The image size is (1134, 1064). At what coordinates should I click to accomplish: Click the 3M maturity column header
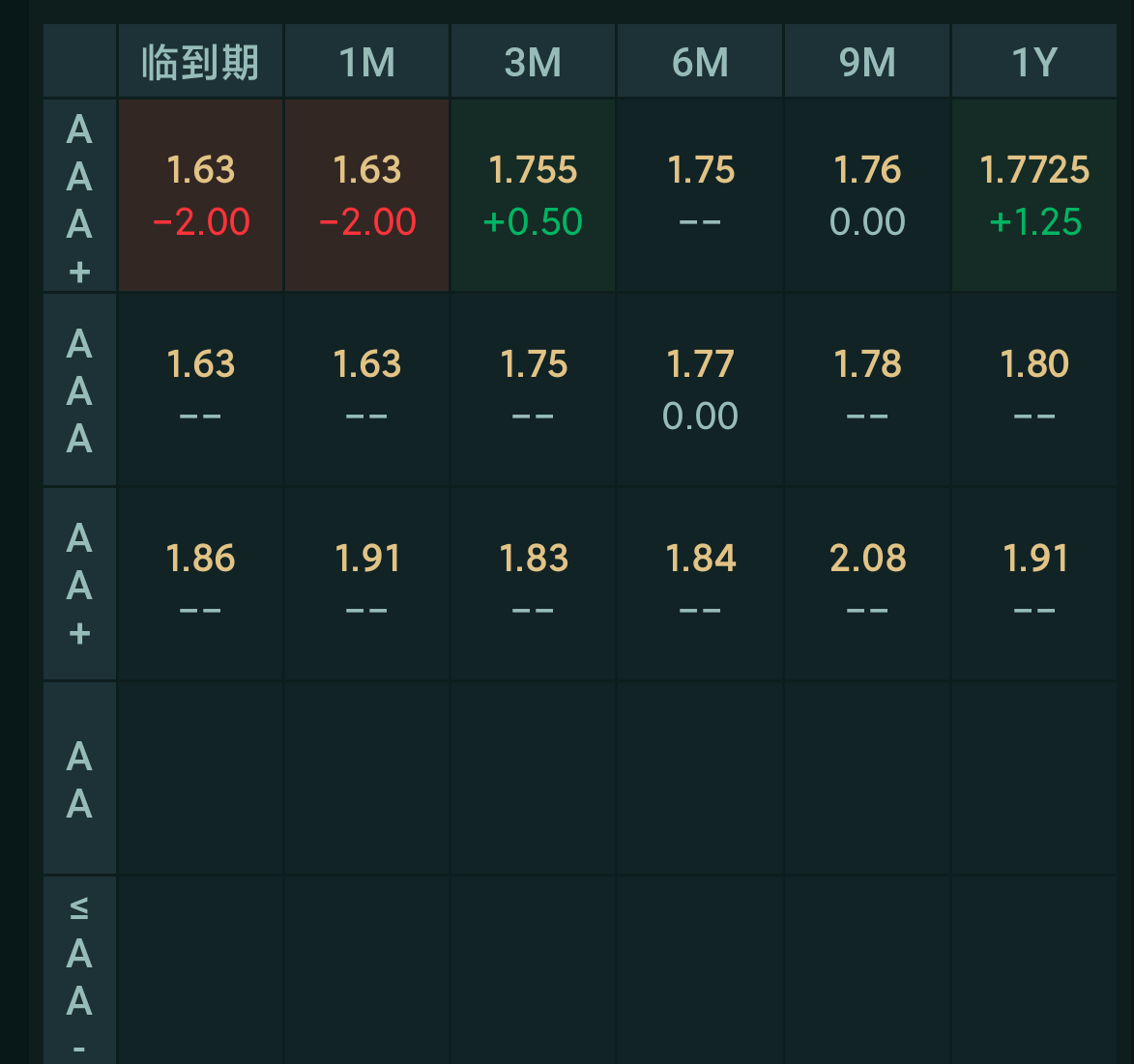pyautogui.click(x=533, y=63)
